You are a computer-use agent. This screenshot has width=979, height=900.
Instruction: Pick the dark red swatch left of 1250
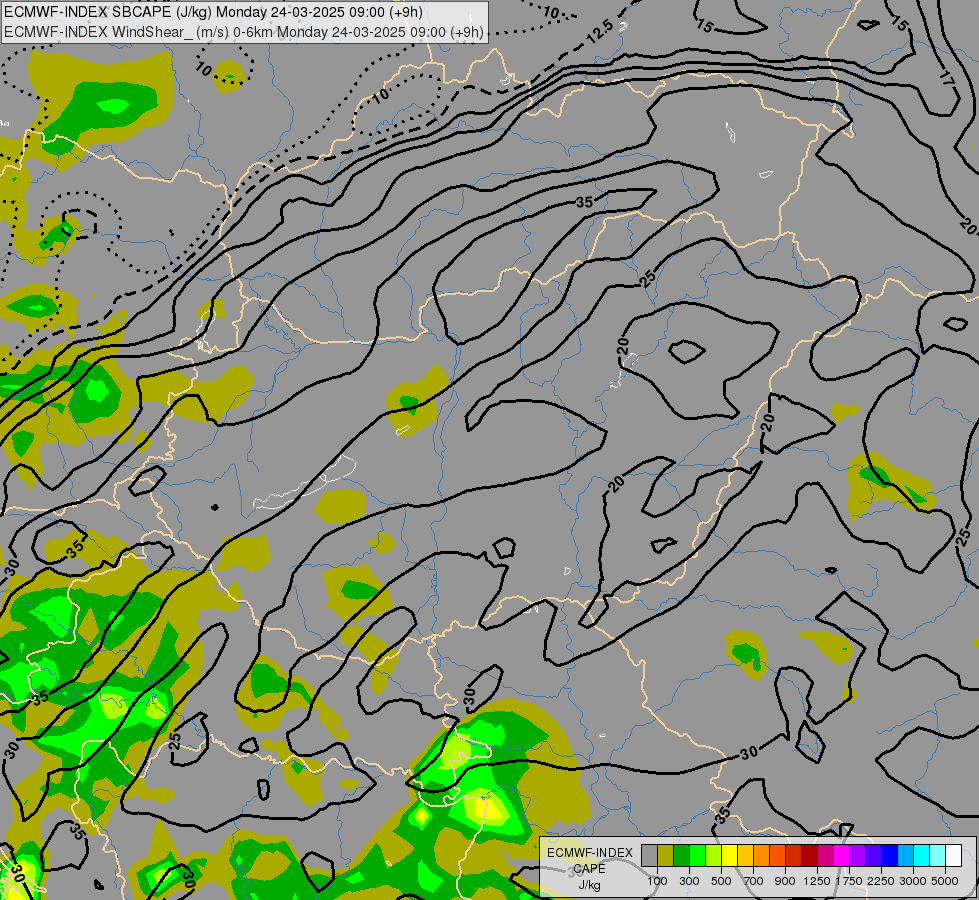point(809,855)
